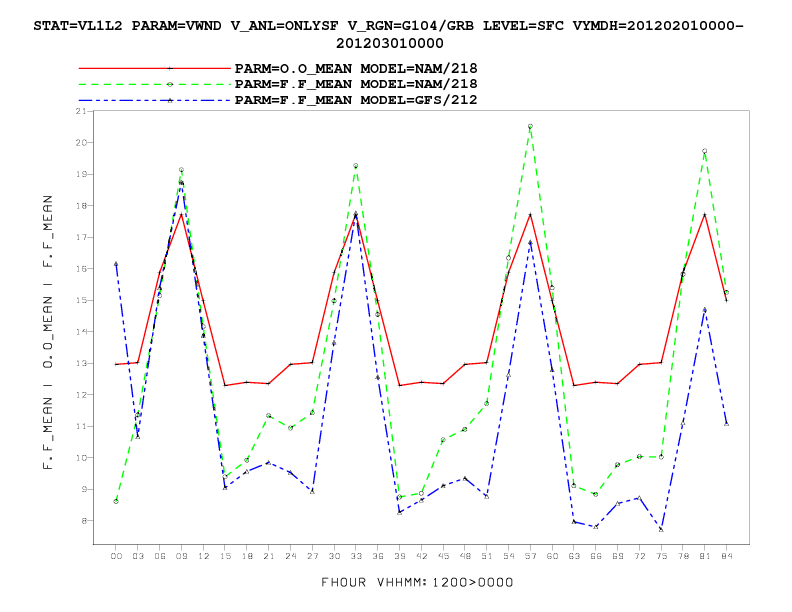The height and width of the screenshot is (612, 792).
Task: Click x-axis tick label 09
Action: pos(181,556)
